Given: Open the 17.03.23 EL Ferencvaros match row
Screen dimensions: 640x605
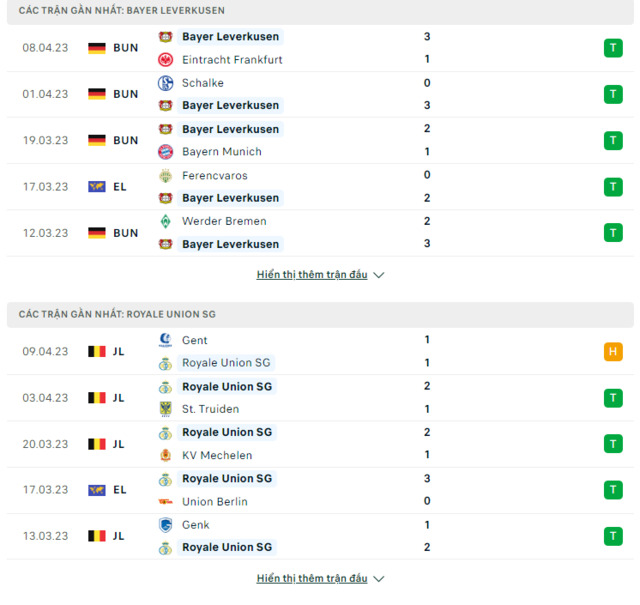Looking at the screenshot, I should [320, 187].
